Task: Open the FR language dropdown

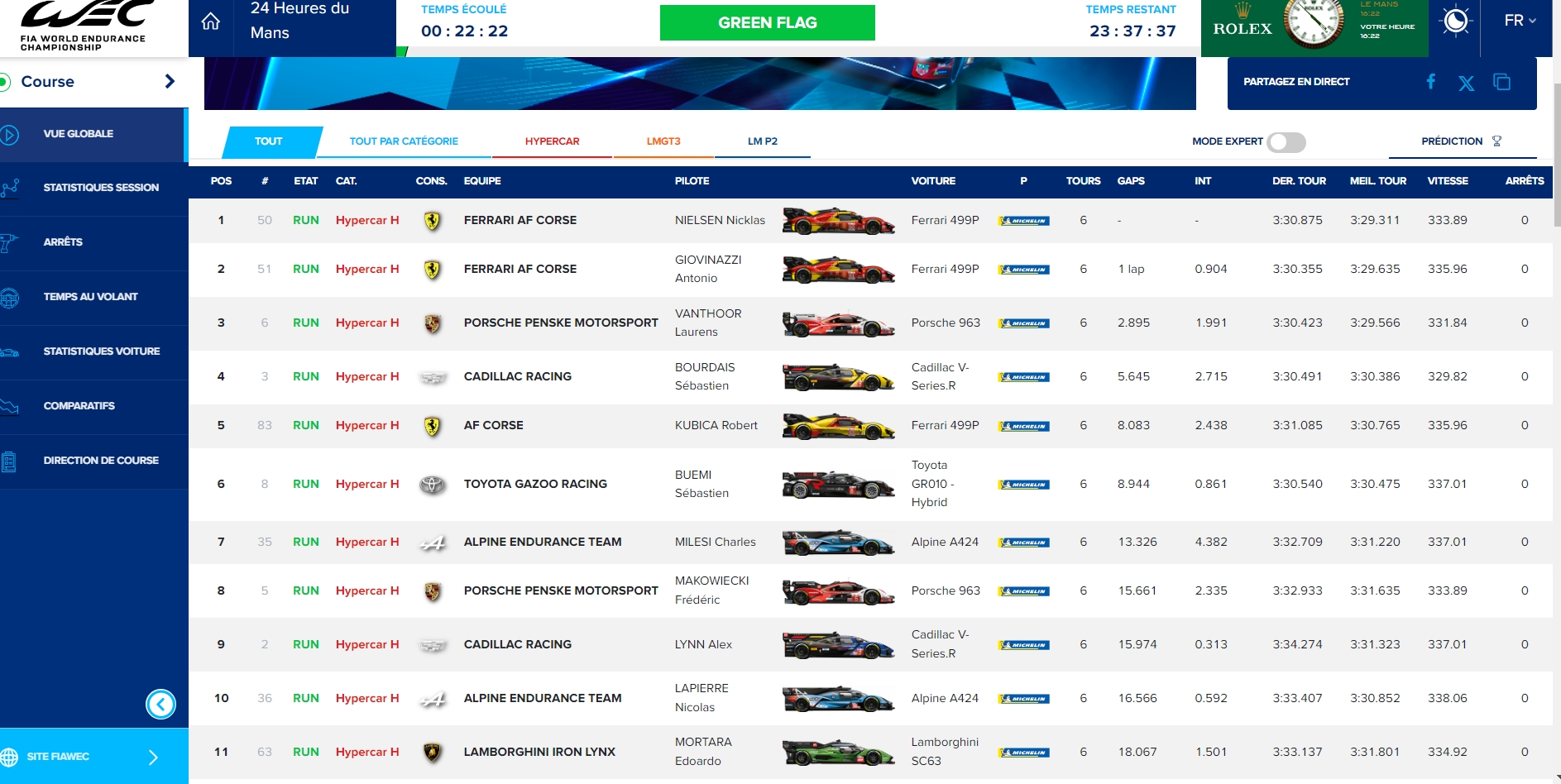Action: 1520,21
